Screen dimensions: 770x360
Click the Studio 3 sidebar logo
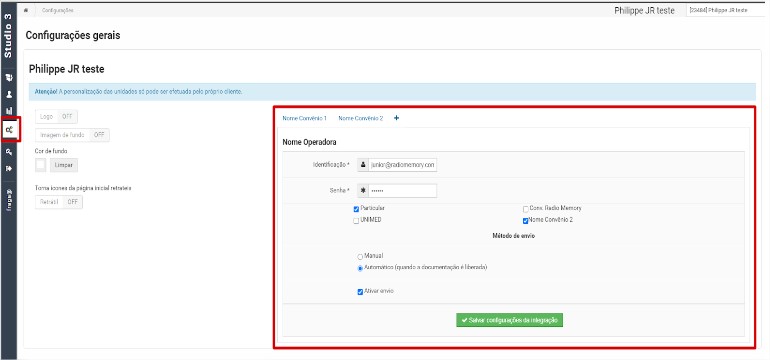(8, 36)
